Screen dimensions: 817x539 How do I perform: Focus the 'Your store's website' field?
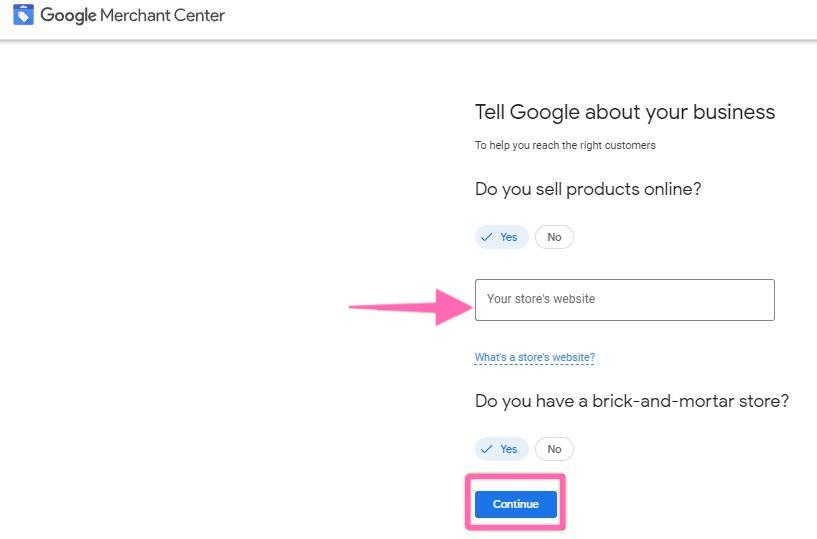624,300
